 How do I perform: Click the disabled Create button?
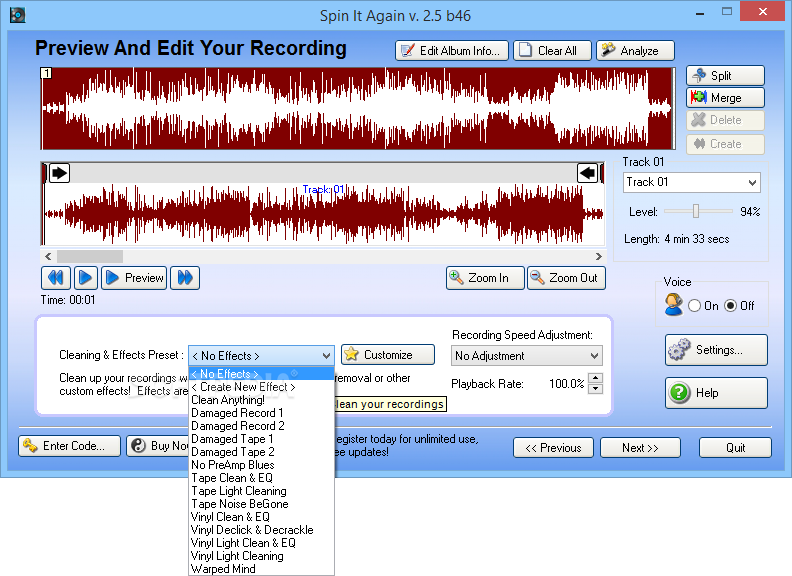(725, 144)
